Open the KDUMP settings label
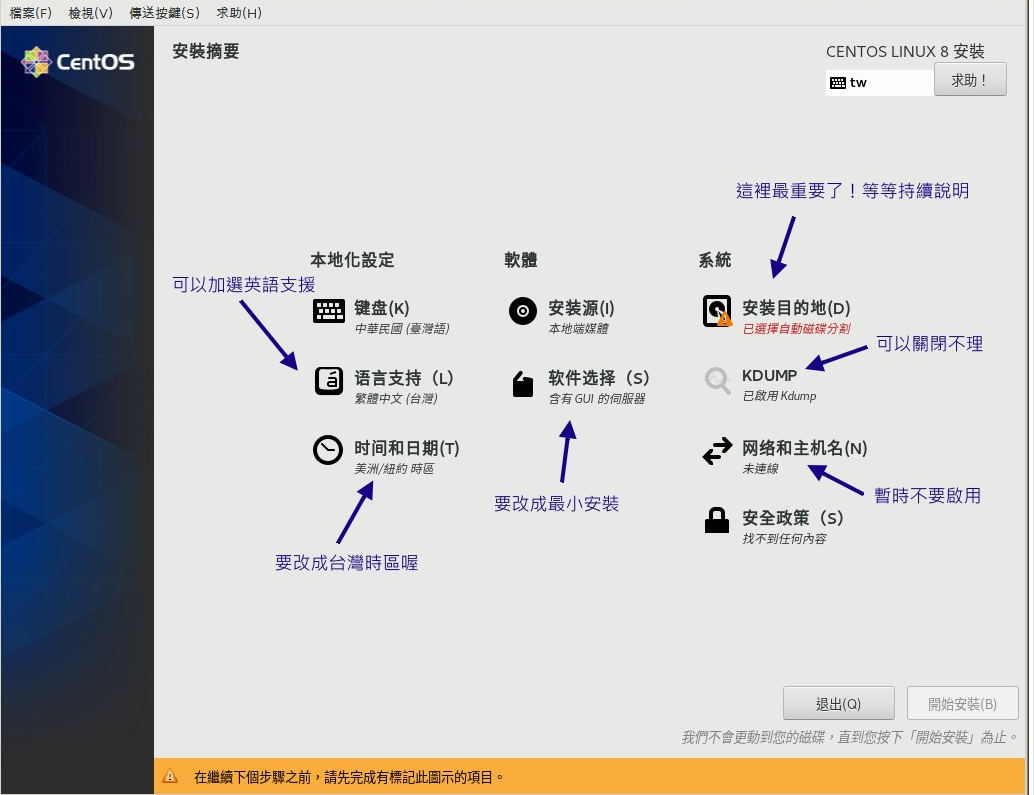Screen dimensions: 1034x795 coord(770,375)
